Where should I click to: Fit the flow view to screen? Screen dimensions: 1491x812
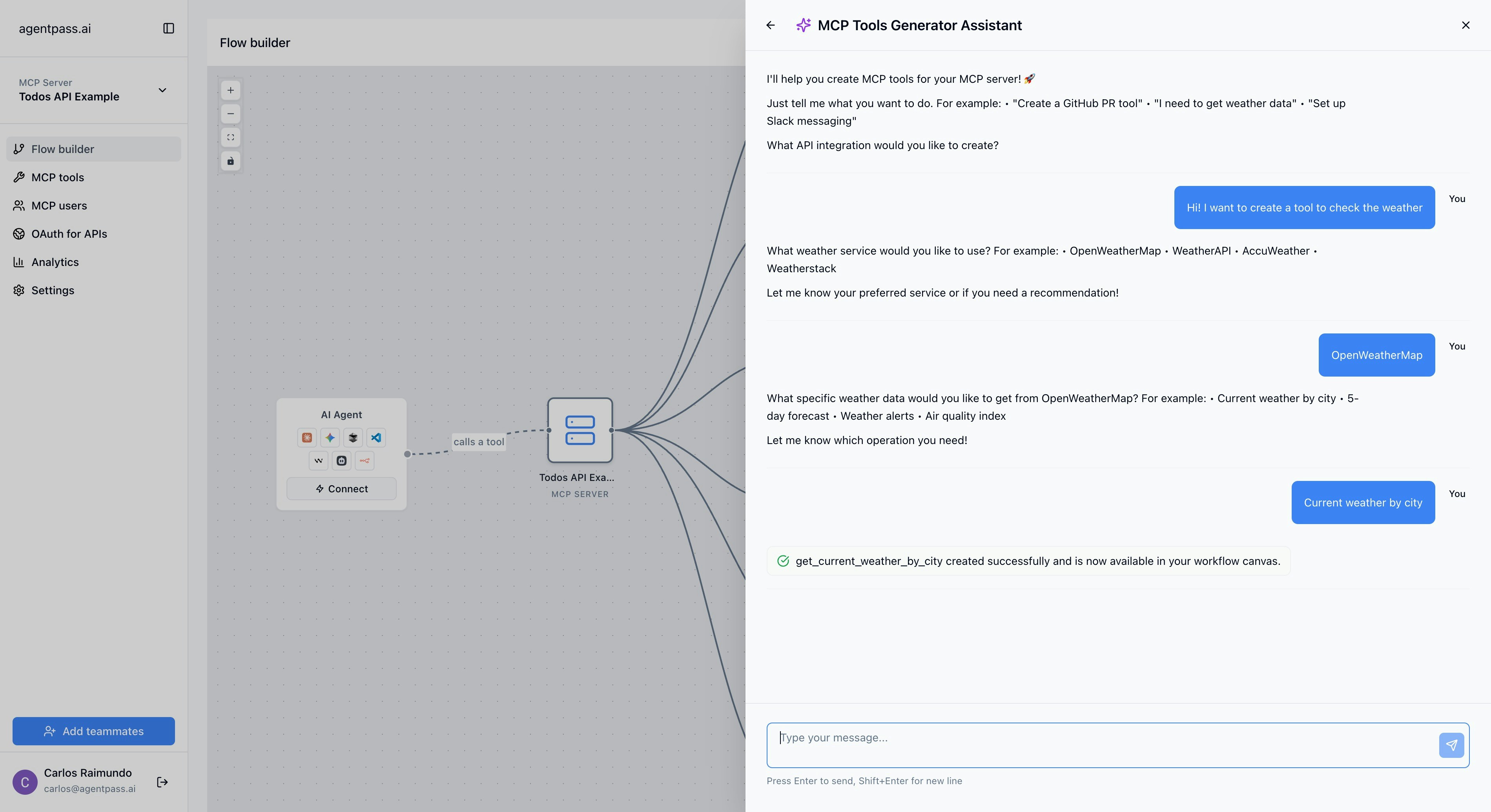coord(230,137)
